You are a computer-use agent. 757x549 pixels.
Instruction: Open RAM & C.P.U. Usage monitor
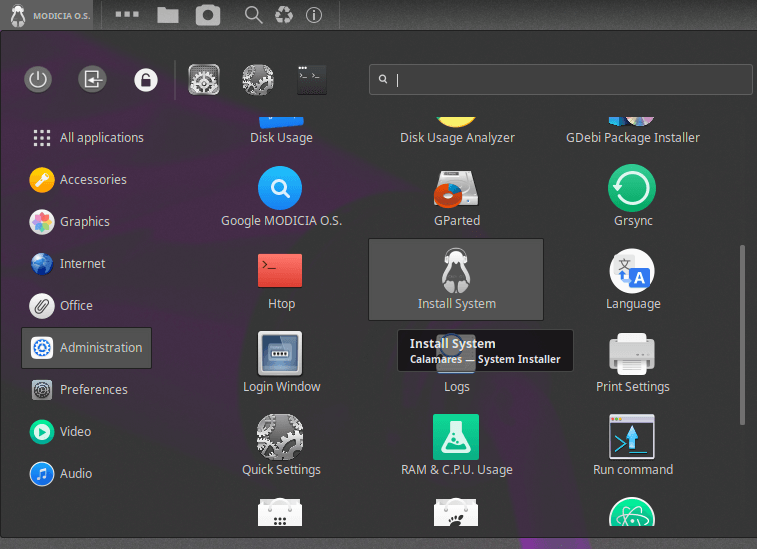(456, 446)
